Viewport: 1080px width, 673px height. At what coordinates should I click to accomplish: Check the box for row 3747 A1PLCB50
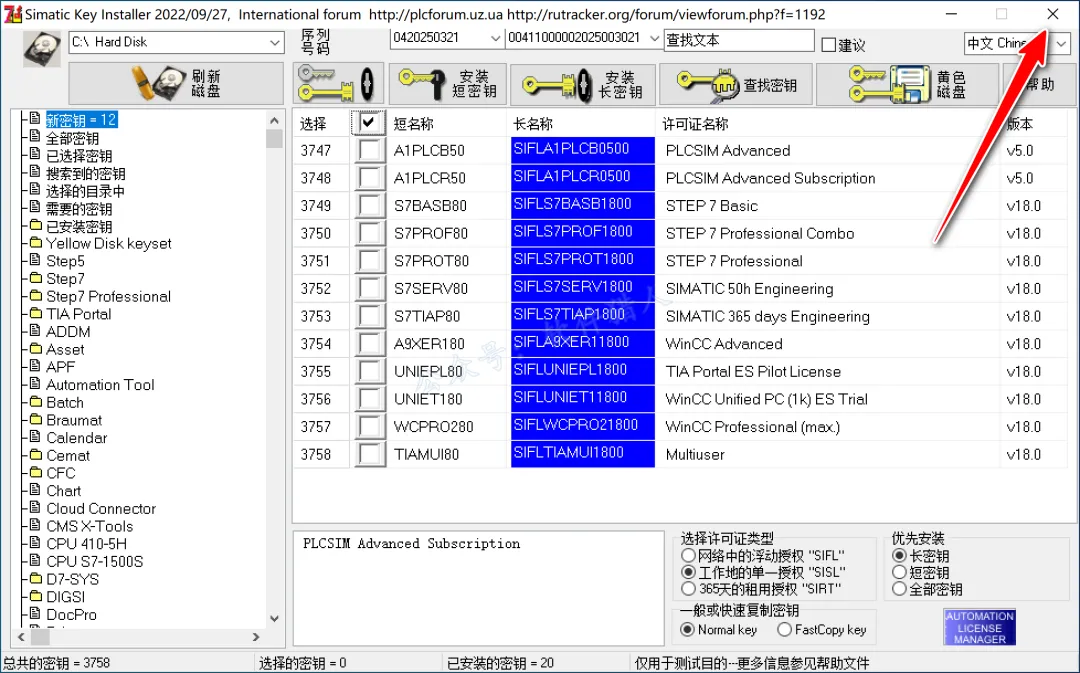[x=369, y=150]
